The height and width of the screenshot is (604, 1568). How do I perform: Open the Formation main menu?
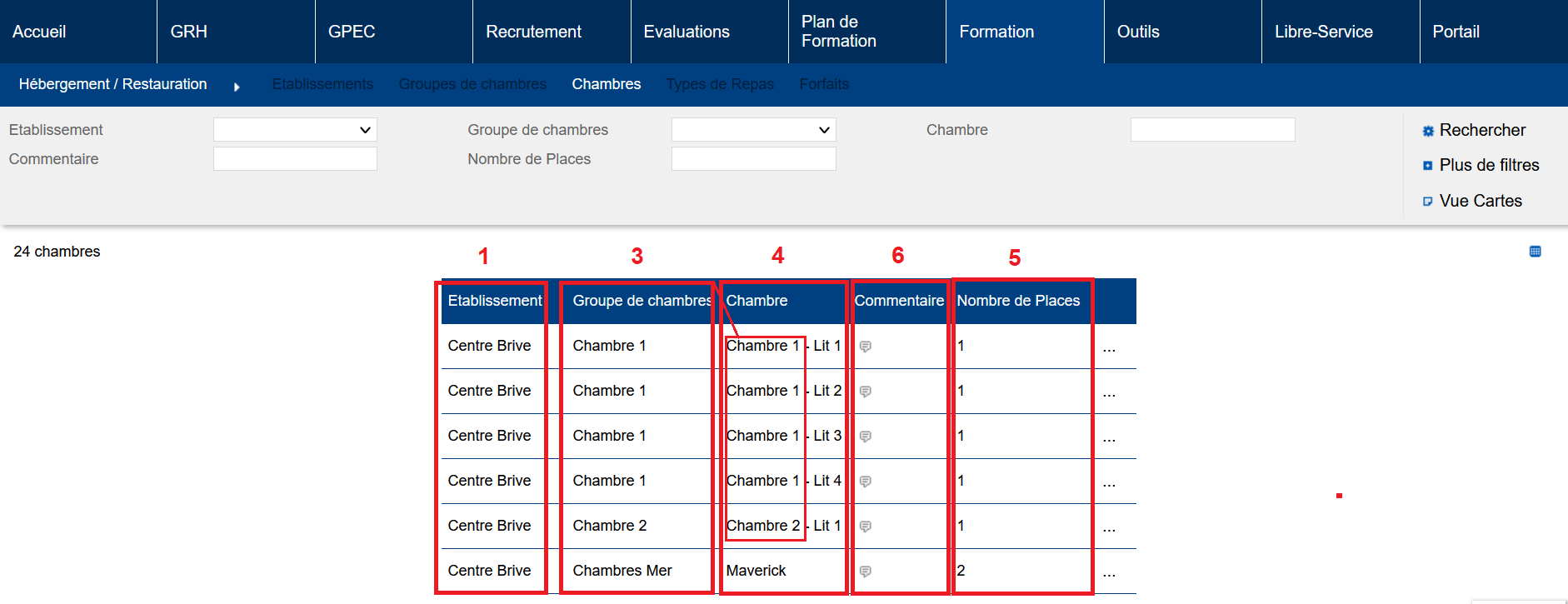tap(996, 32)
